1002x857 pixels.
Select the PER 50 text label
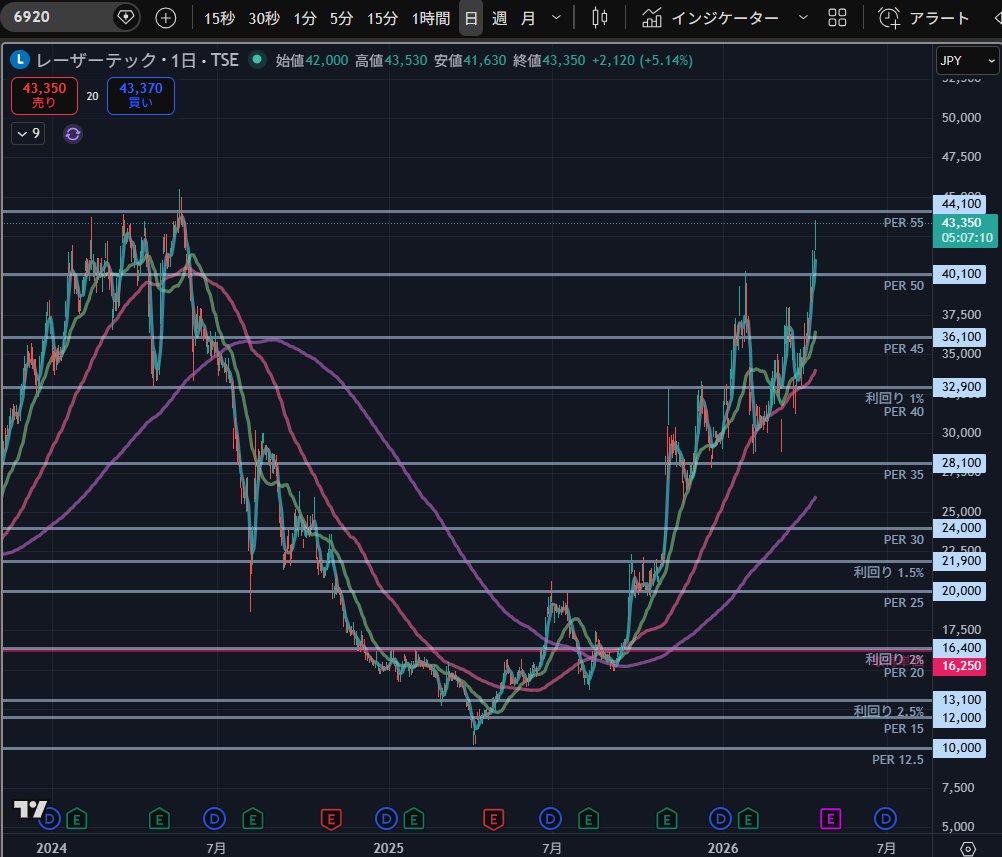pos(903,286)
